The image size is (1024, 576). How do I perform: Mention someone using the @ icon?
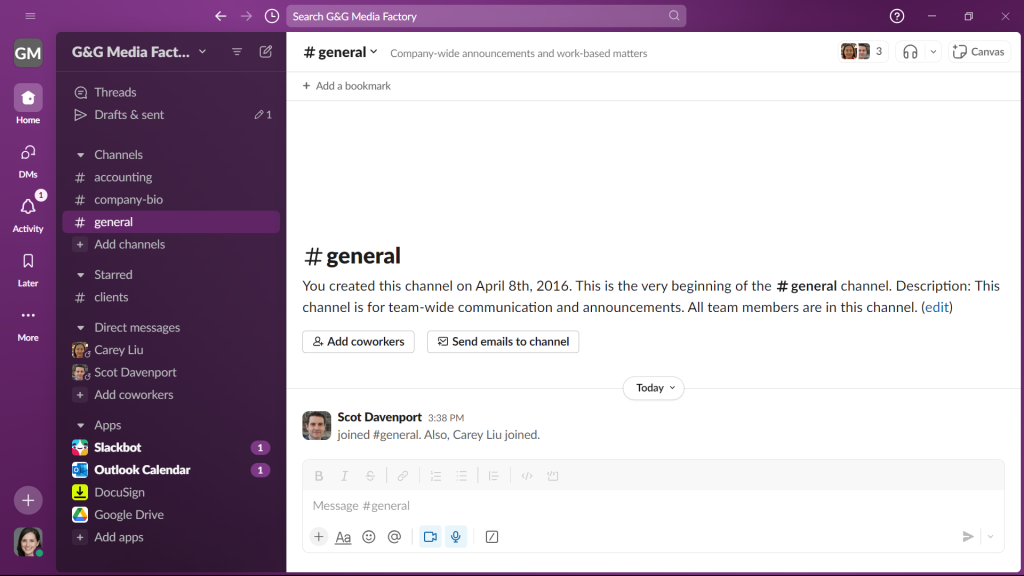pyautogui.click(x=394, y=537)
